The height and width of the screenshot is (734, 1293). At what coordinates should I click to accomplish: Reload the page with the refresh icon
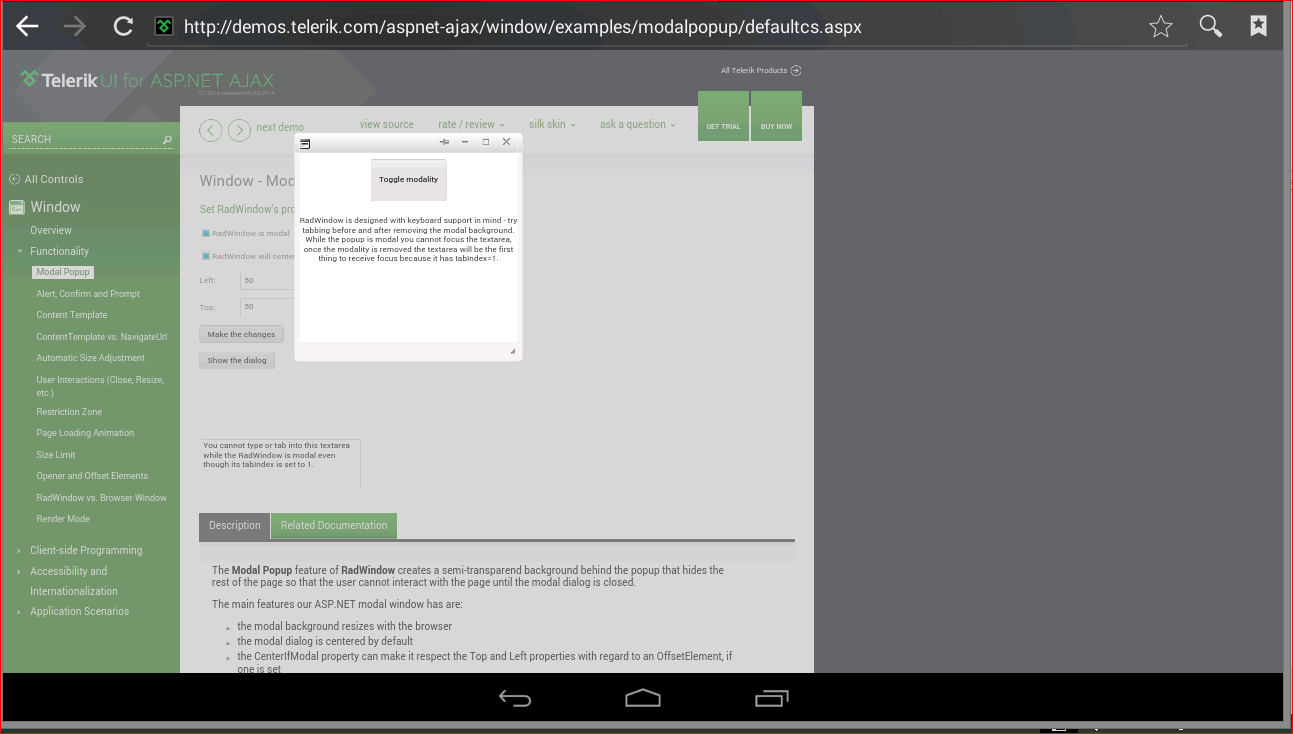click(x=123, y=27)
